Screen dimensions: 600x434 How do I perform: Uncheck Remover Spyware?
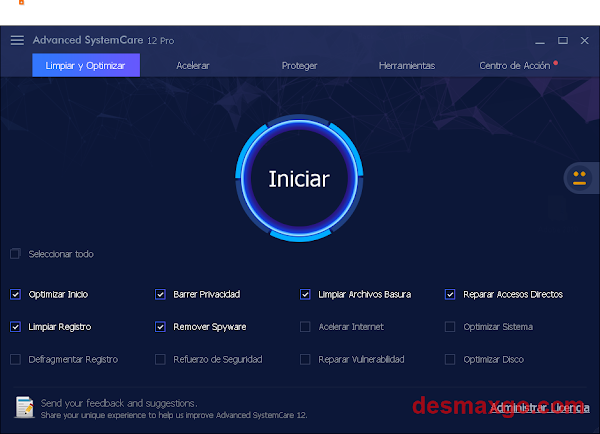[x=160, y=327]
